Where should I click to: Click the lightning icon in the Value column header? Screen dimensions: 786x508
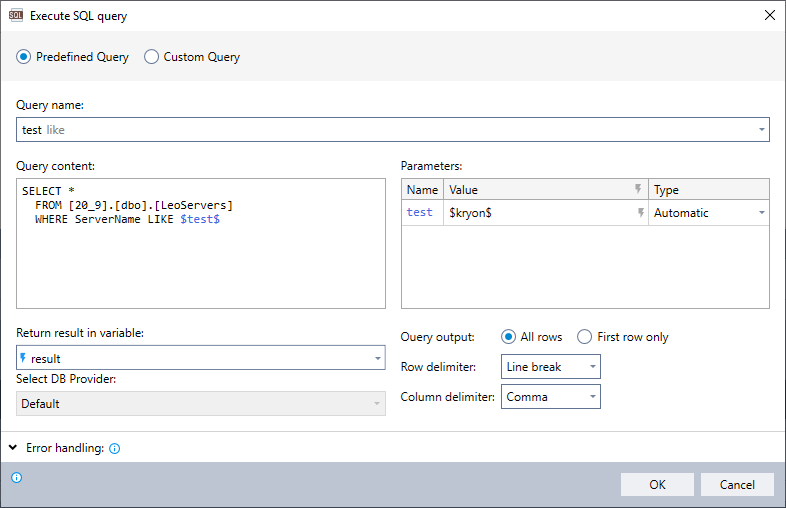pyautogui.click(x=638, y=189)
